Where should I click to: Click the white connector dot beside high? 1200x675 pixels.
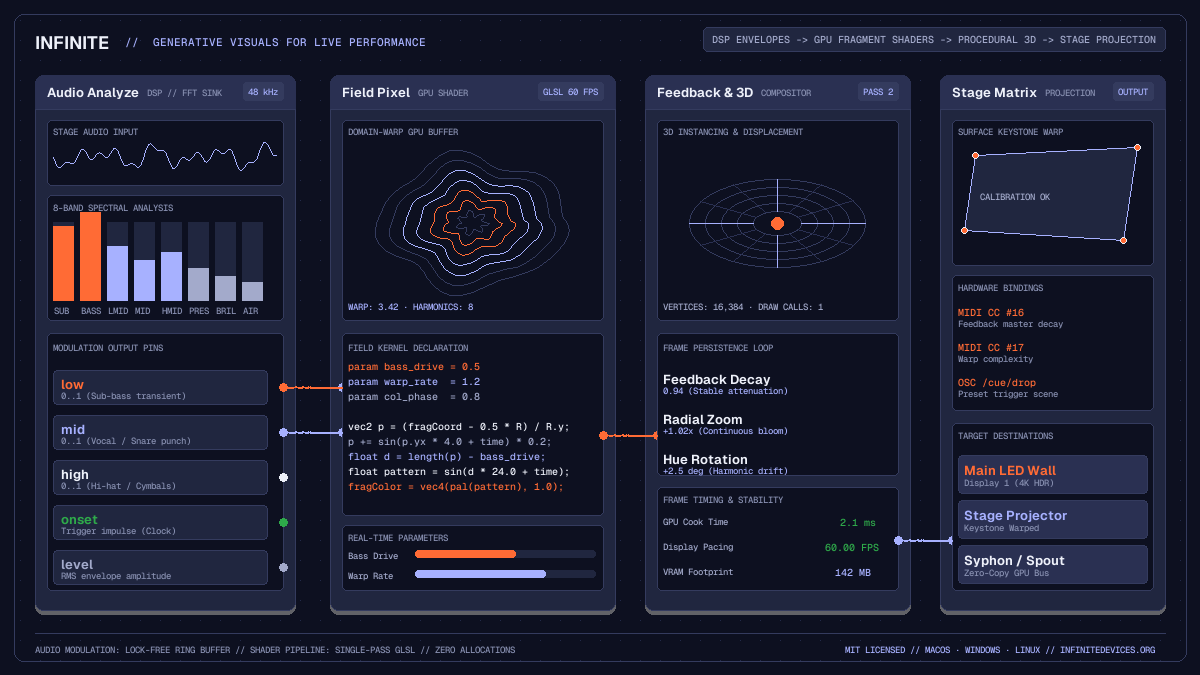[x=284, y=477]
